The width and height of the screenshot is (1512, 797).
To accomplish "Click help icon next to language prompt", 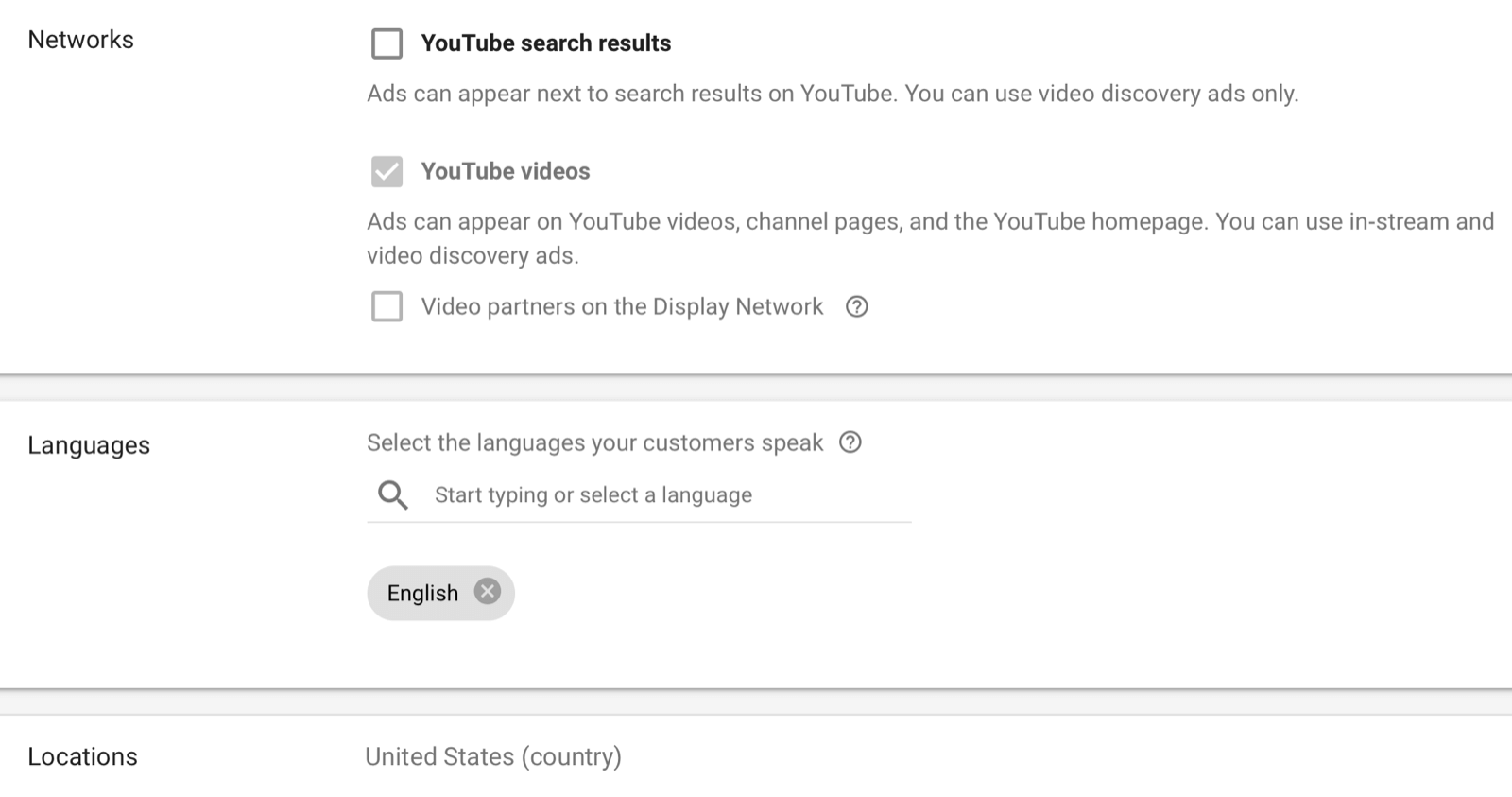I will [850, 442].
